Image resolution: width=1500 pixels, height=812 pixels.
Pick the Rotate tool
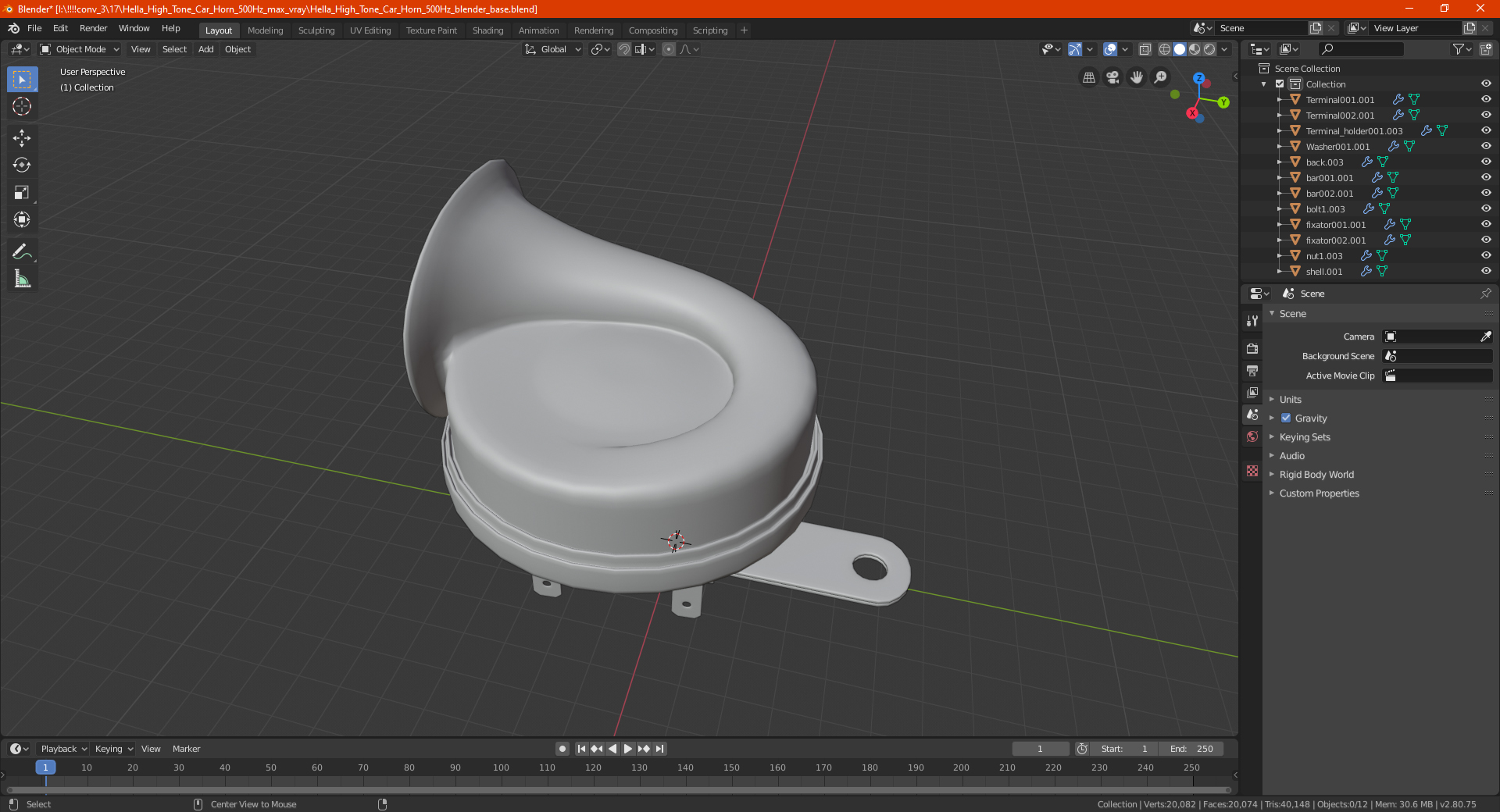(x=22, y=165)
